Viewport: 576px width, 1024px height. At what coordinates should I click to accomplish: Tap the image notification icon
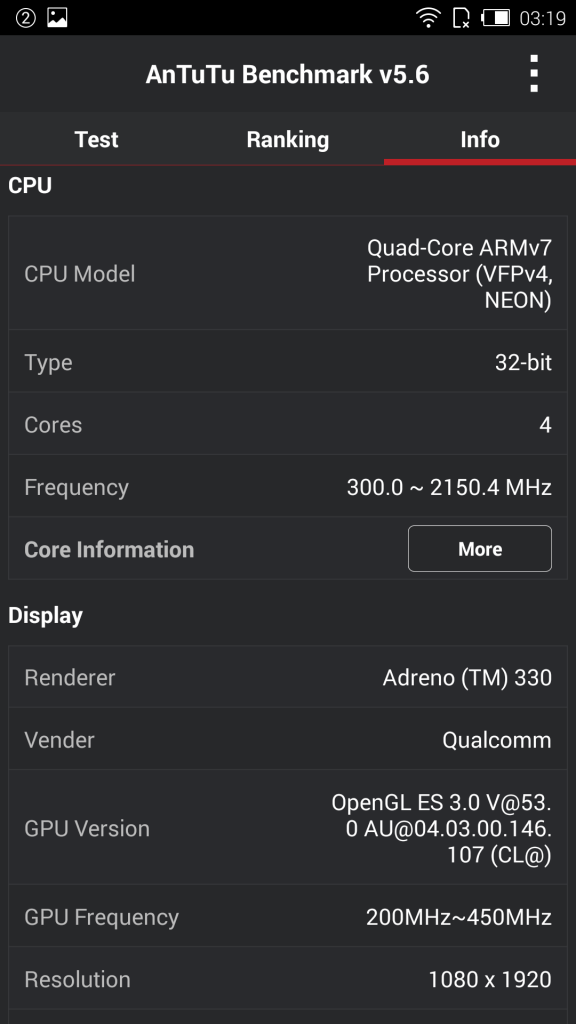pos(57,18)
